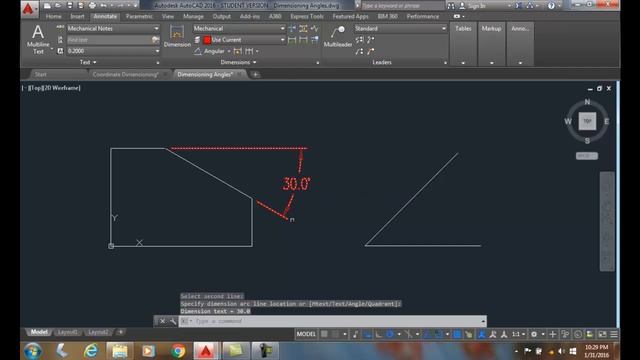Toggle Clean Screen icon in status bar
640x360 pixels.
pos(602,334)
